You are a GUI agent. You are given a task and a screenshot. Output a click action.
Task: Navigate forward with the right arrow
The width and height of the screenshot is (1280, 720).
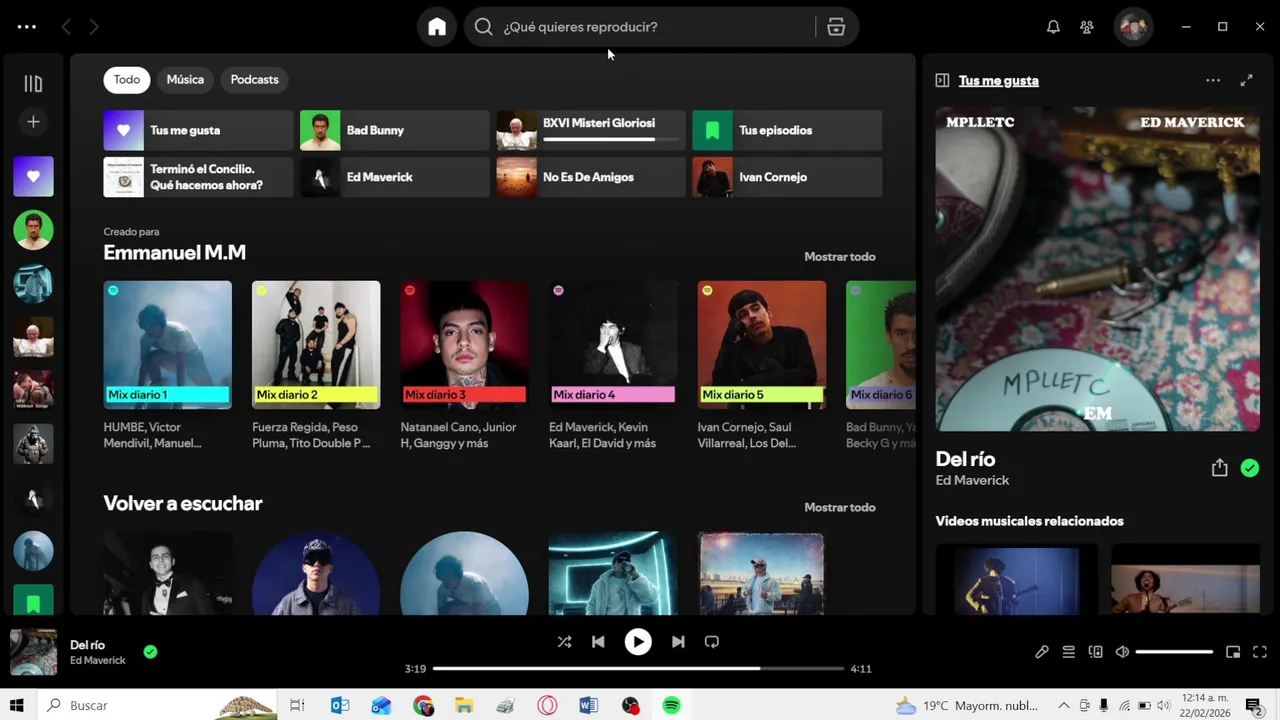click(94, 27)
